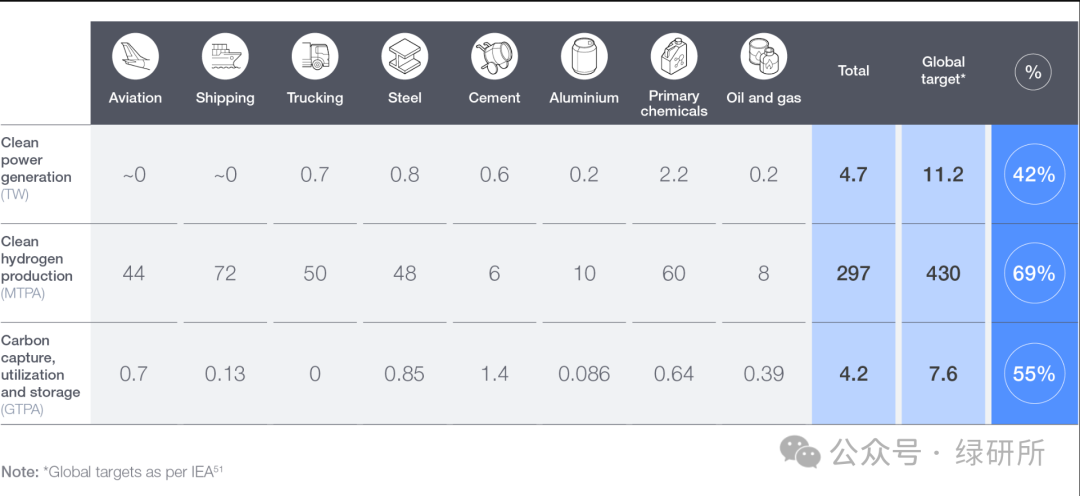Select the 55% carbon capture circle
The width and height of the screenshot is (1080, 496).
1033,374
